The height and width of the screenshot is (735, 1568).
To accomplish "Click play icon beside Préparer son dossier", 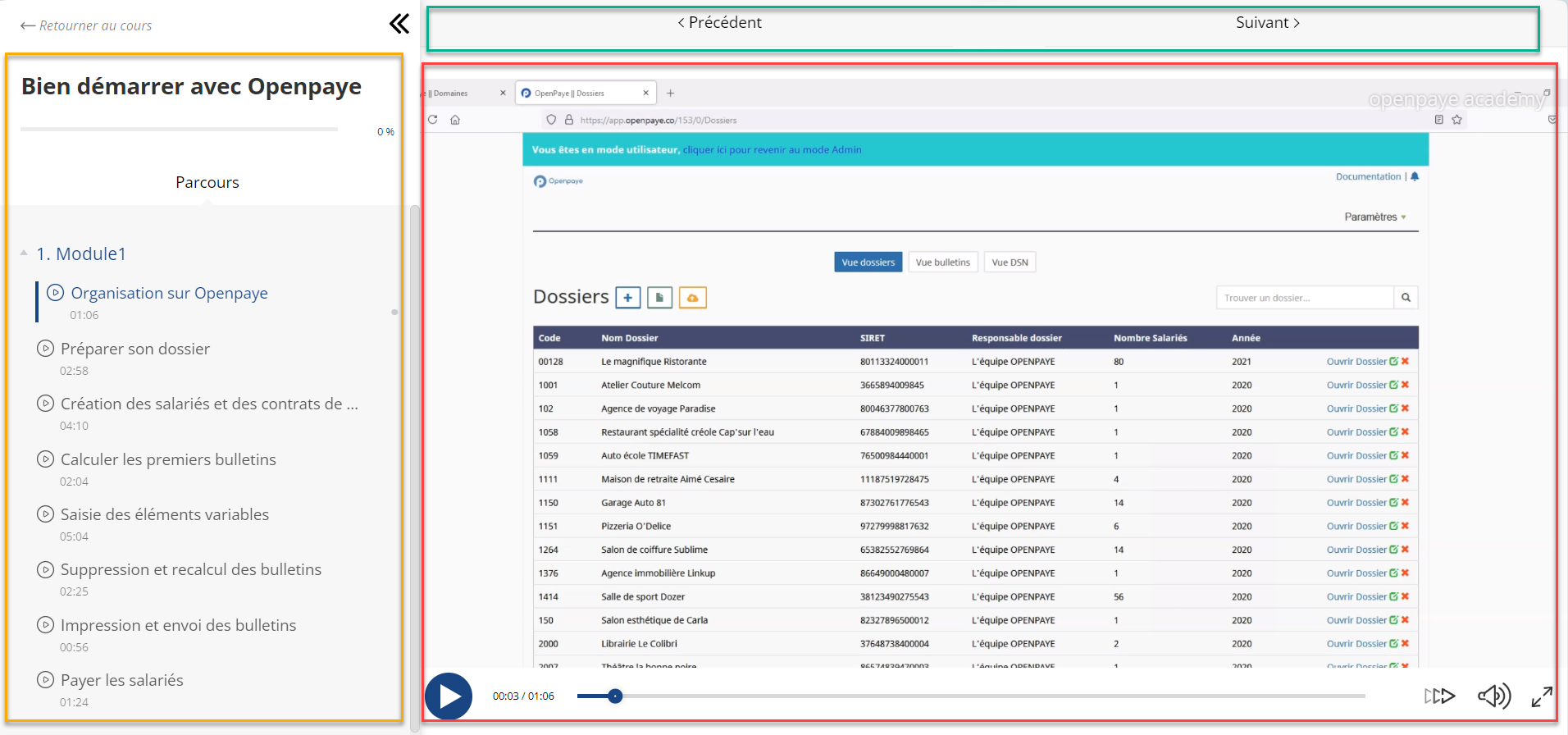I will pyautogui.click(x=46, y=348).
